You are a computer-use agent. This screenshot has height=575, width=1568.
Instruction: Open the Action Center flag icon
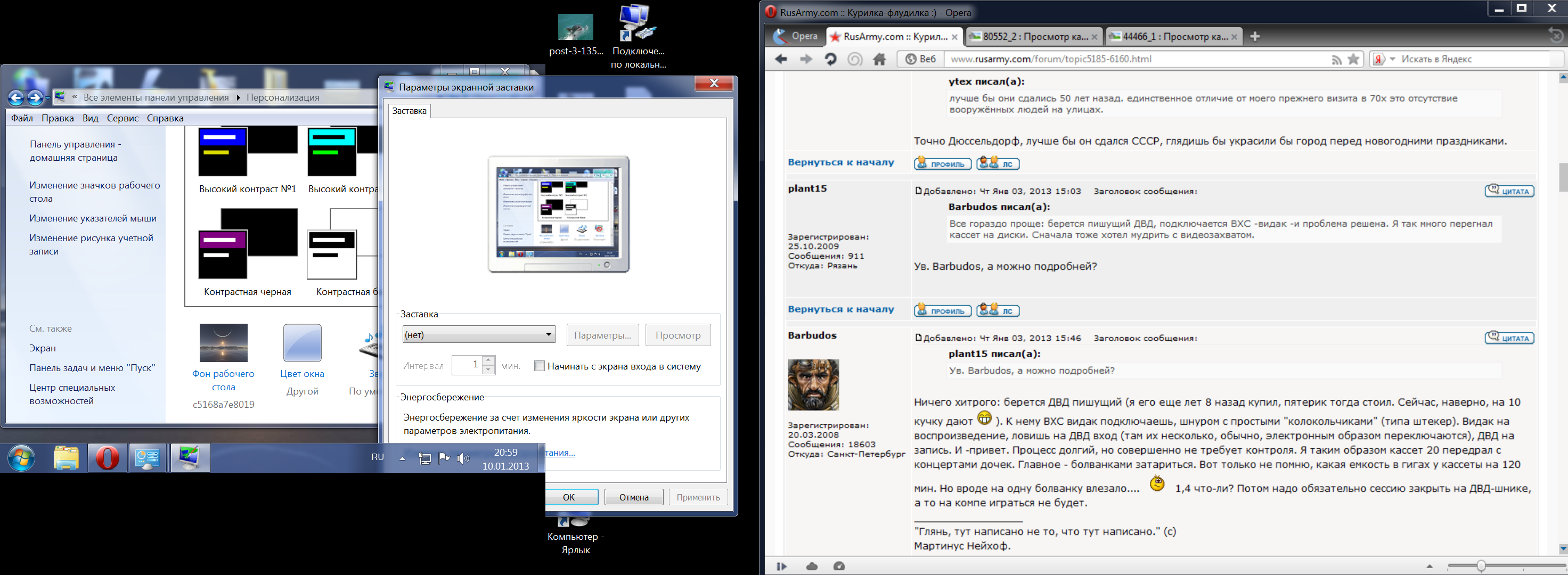tap(444, 458)
